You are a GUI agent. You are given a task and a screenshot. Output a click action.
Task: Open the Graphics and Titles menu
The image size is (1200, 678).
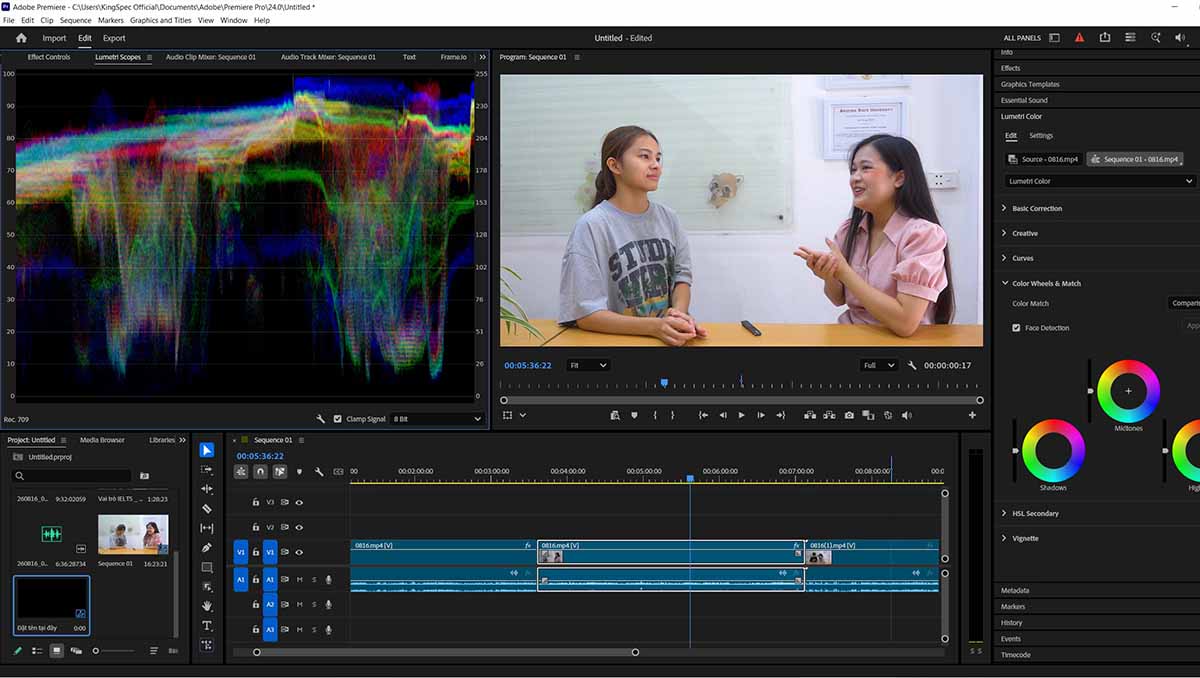[161, 20]
